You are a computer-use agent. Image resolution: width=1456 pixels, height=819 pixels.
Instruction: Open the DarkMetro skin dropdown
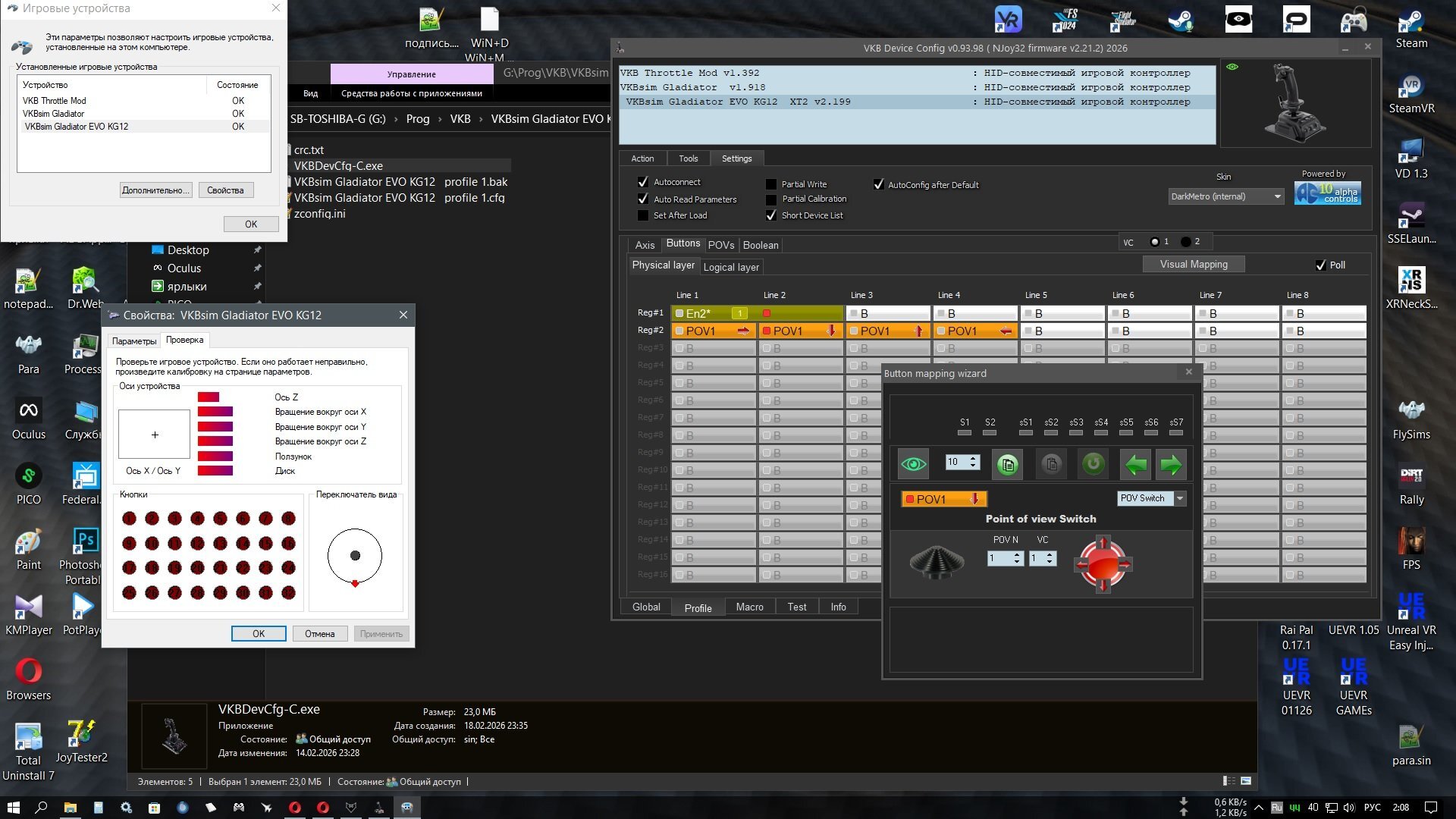pos(1277,196)
